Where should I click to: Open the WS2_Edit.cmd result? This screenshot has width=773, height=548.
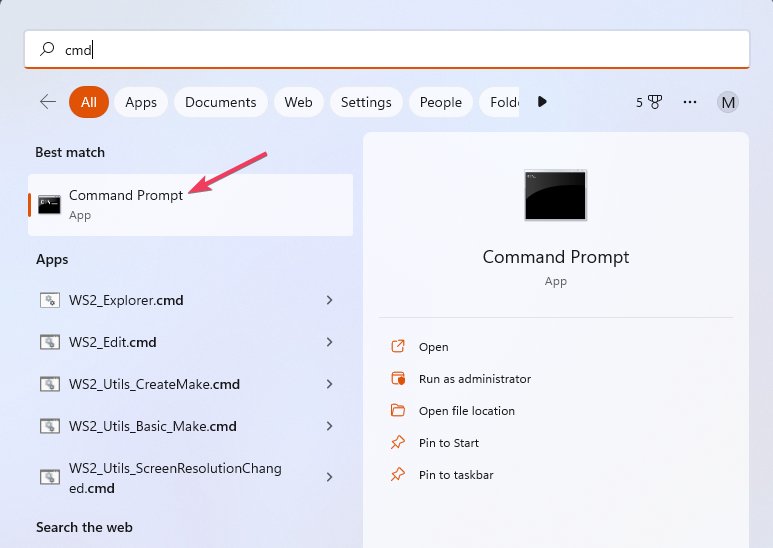click(x=191, y=342)
